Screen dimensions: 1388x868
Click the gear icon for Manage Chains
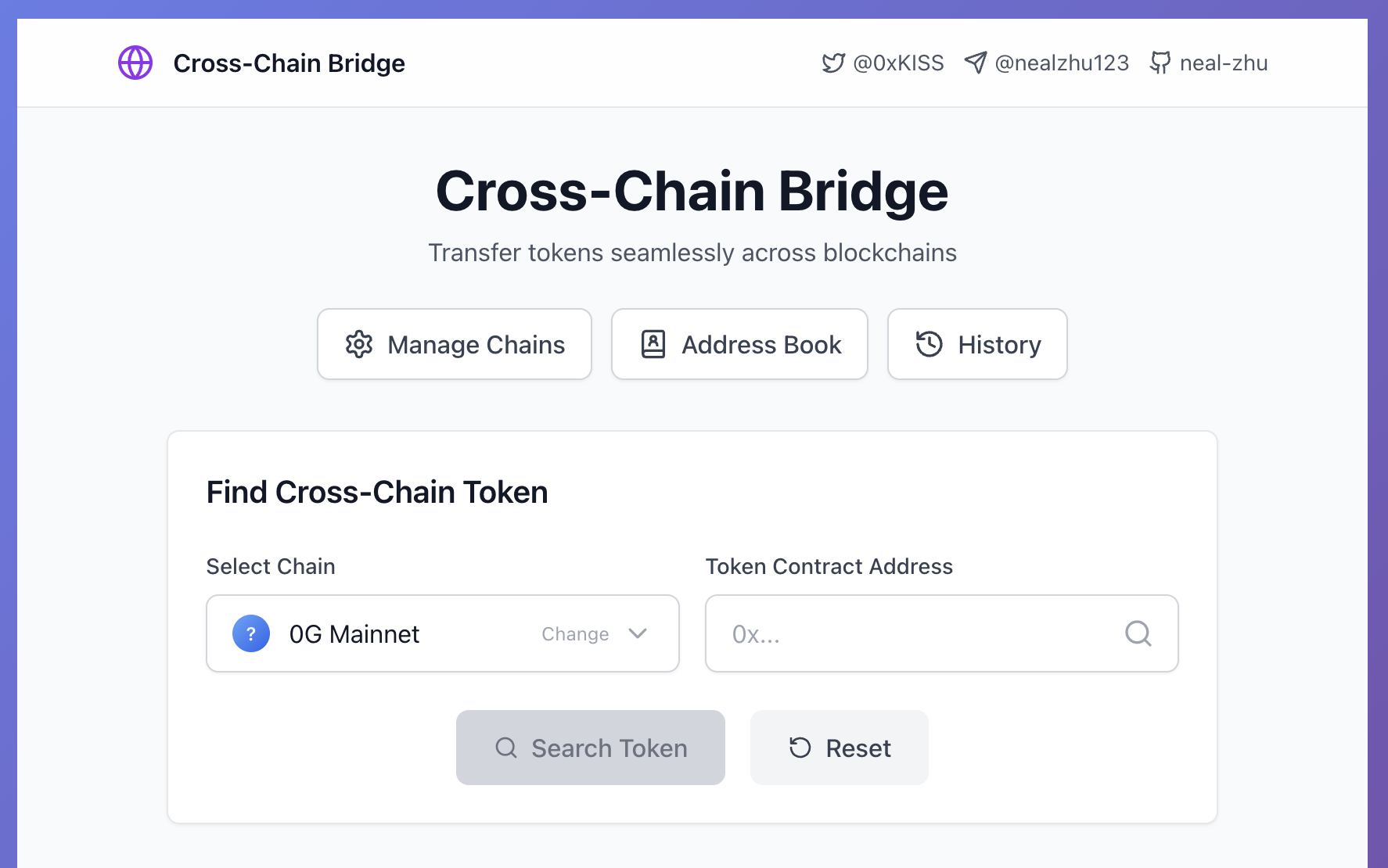point(359,344)
